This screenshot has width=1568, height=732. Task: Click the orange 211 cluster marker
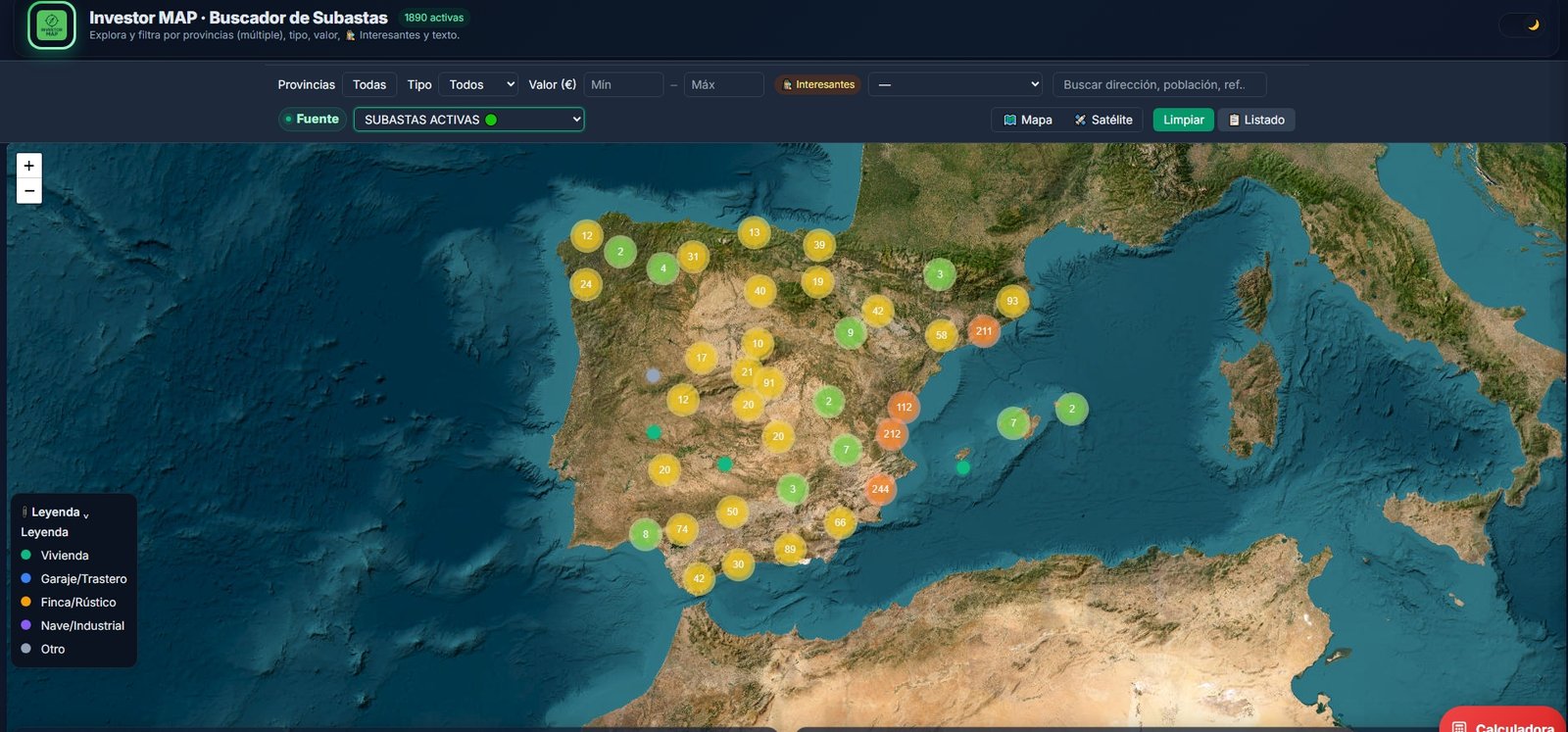click(x=984, y=331)
